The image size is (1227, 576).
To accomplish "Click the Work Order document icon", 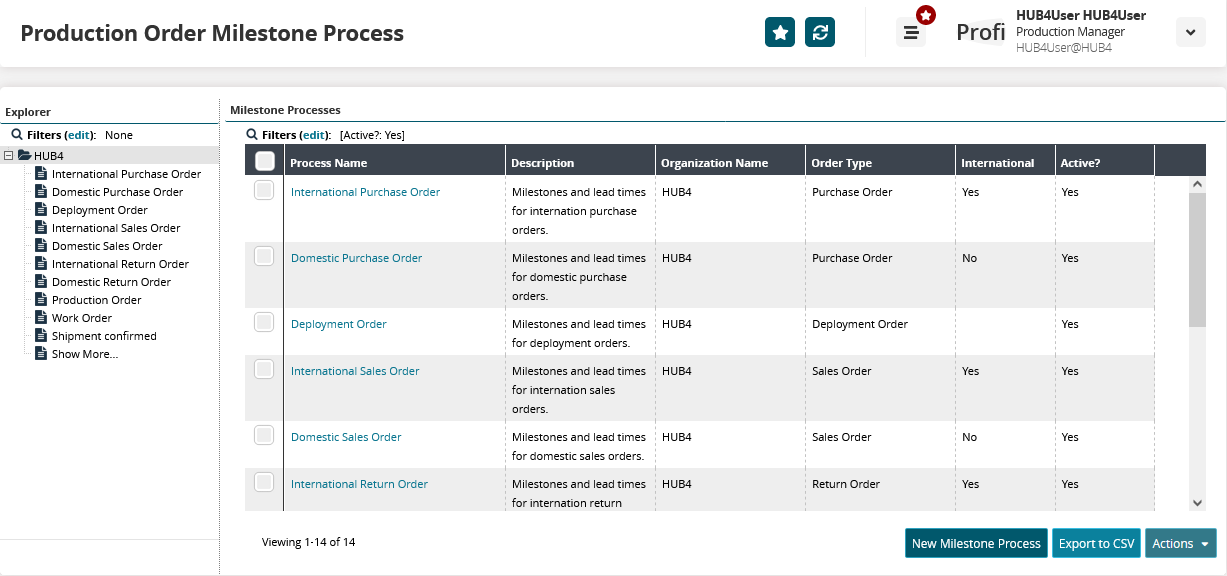I will click(41, 318).
